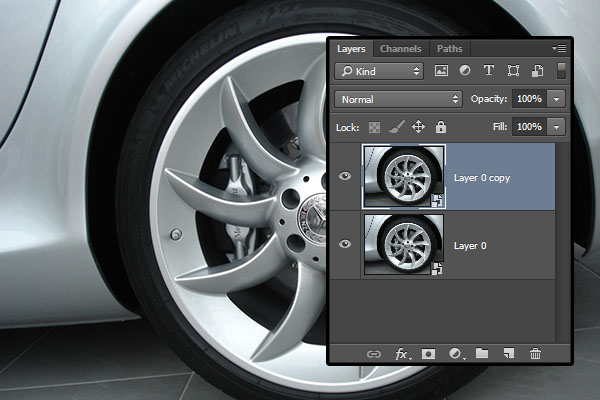Open the fx layer style menu
Viewport: 600px width, 400px height.
point(402,353)
